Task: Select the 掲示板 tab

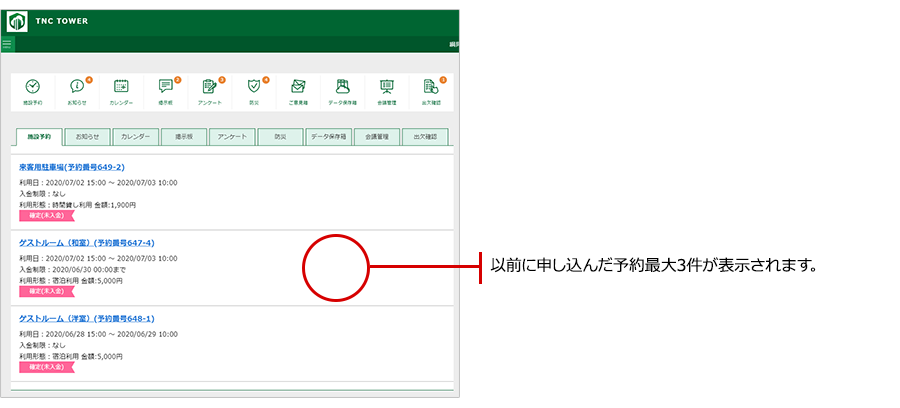Action: point(184,137)
